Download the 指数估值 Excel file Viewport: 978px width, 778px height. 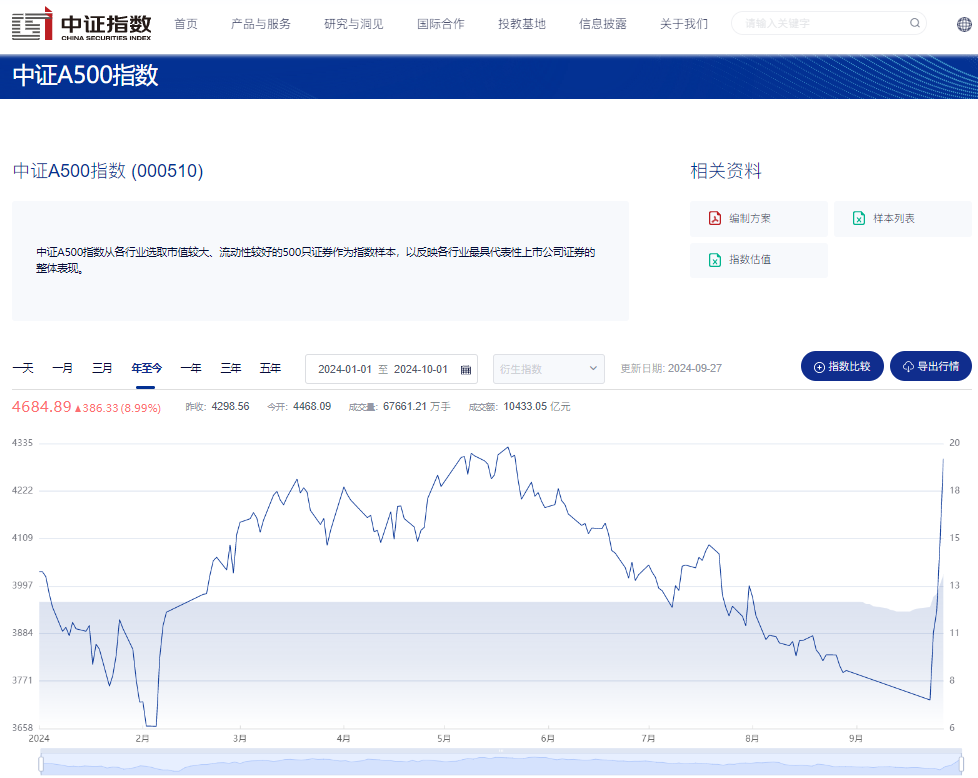[749, 260]
